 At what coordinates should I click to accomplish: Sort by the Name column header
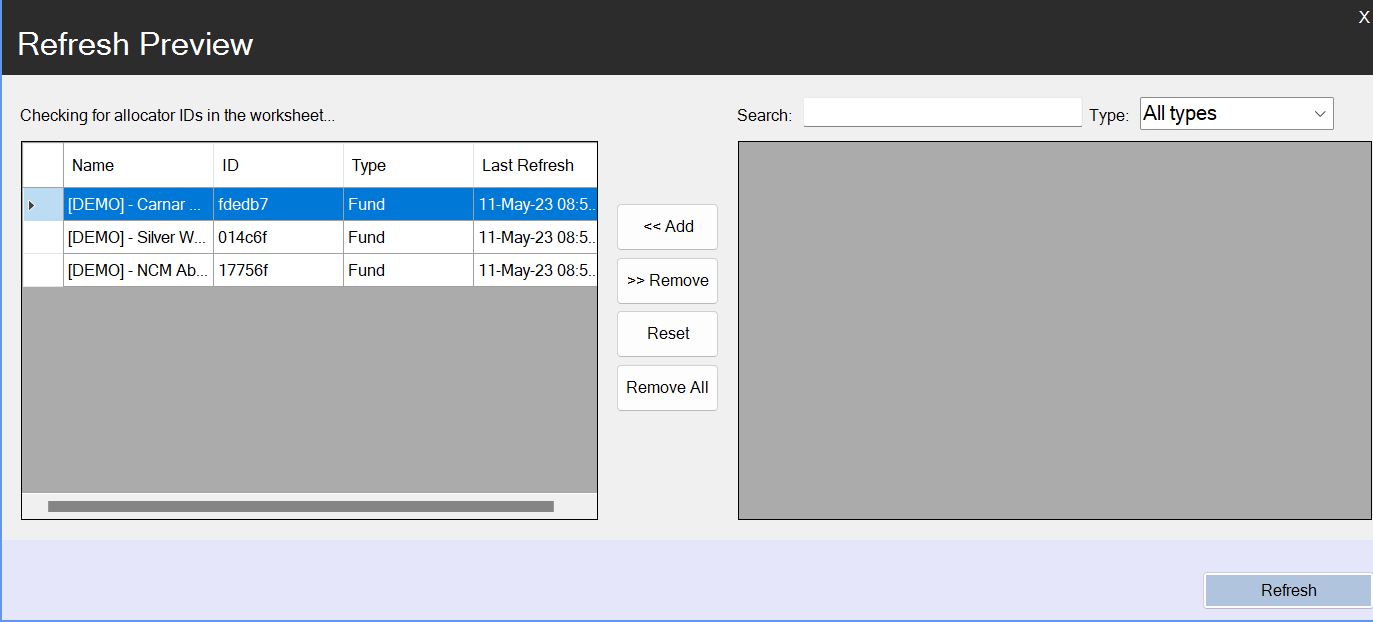pos(138,165)
